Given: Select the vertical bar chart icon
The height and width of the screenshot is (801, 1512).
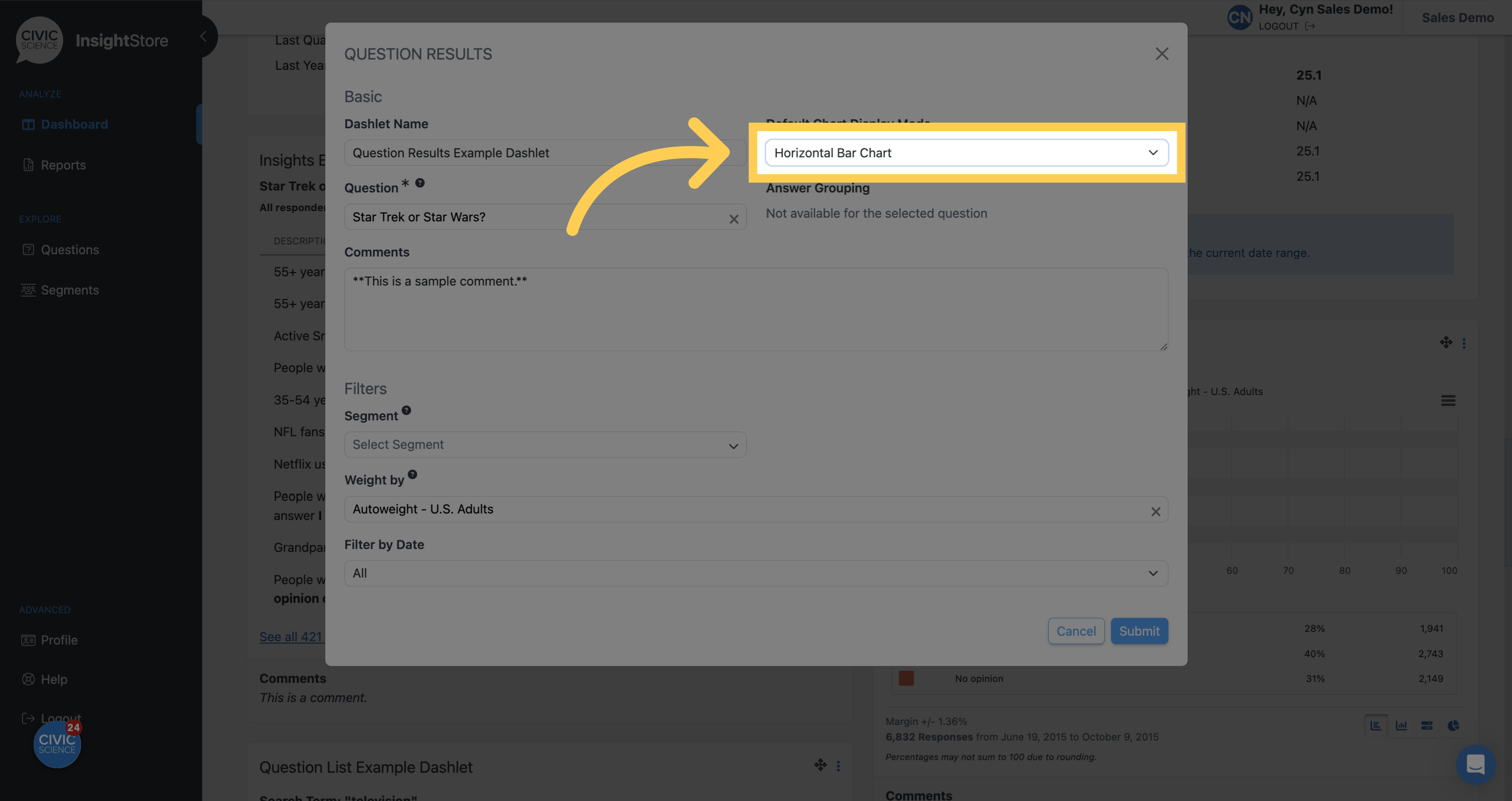Looking at the screenshot, I should tap(1401, 725).
